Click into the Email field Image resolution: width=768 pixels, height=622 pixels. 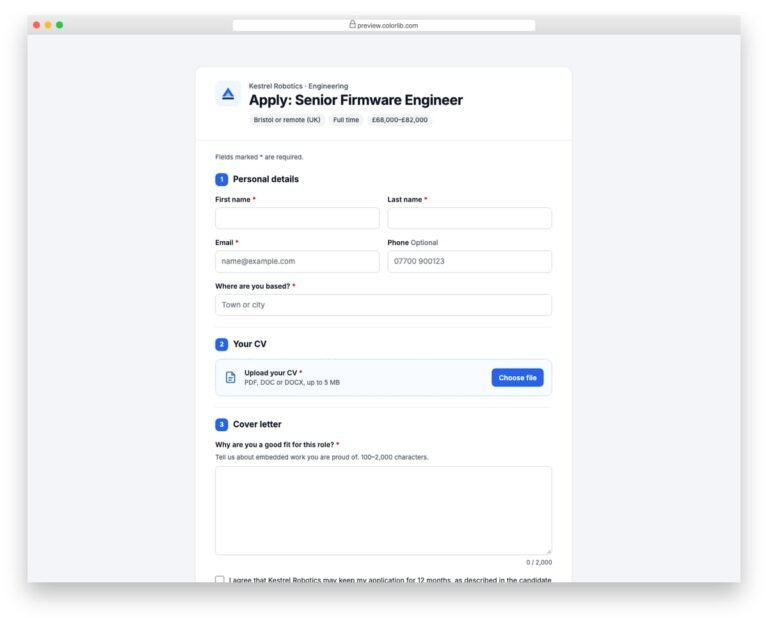tap(297, 262)
